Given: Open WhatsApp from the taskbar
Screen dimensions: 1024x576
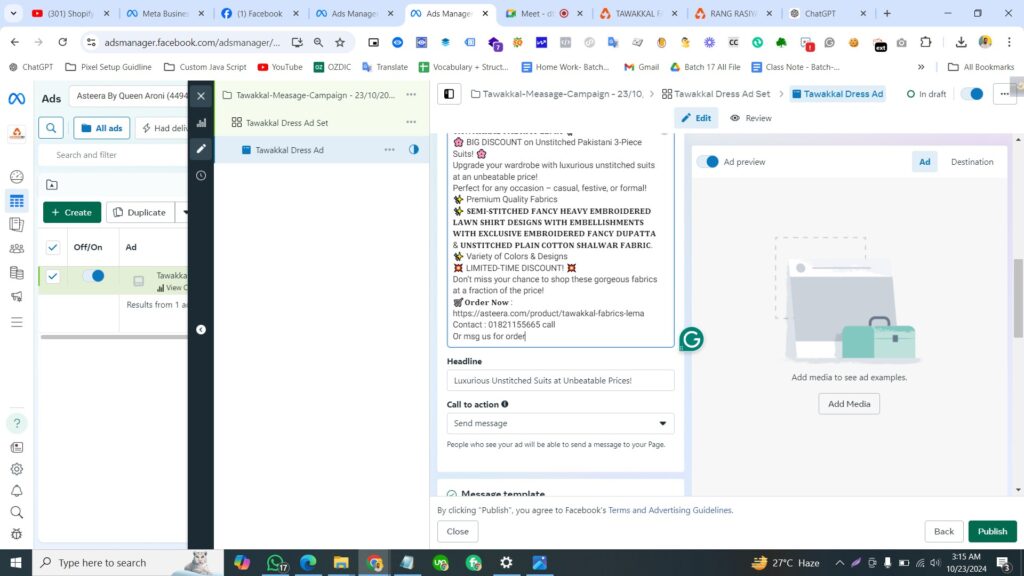Looking at the screenshot, I should click(x=276, y=562).
